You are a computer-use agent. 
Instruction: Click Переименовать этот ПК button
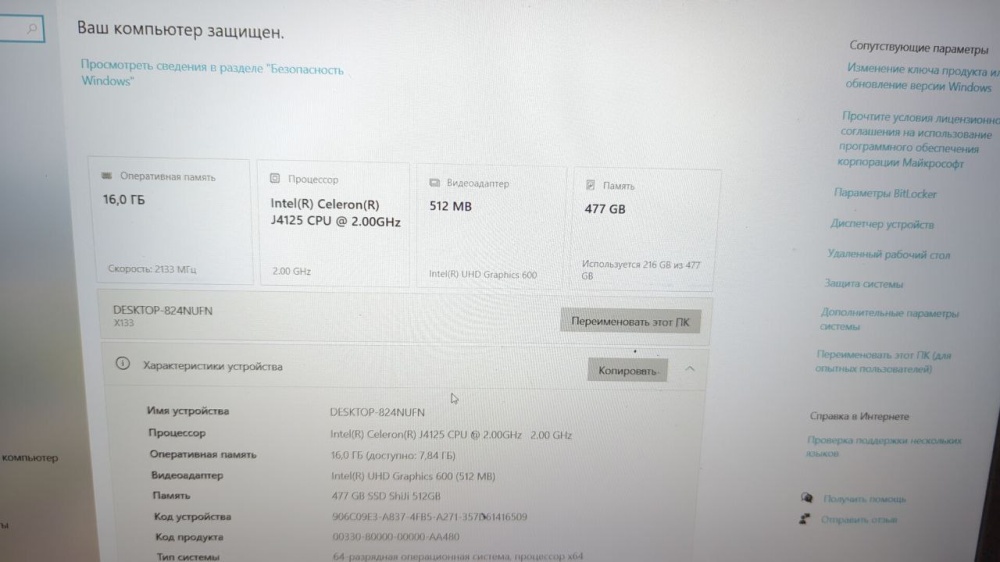click(630, 321)
